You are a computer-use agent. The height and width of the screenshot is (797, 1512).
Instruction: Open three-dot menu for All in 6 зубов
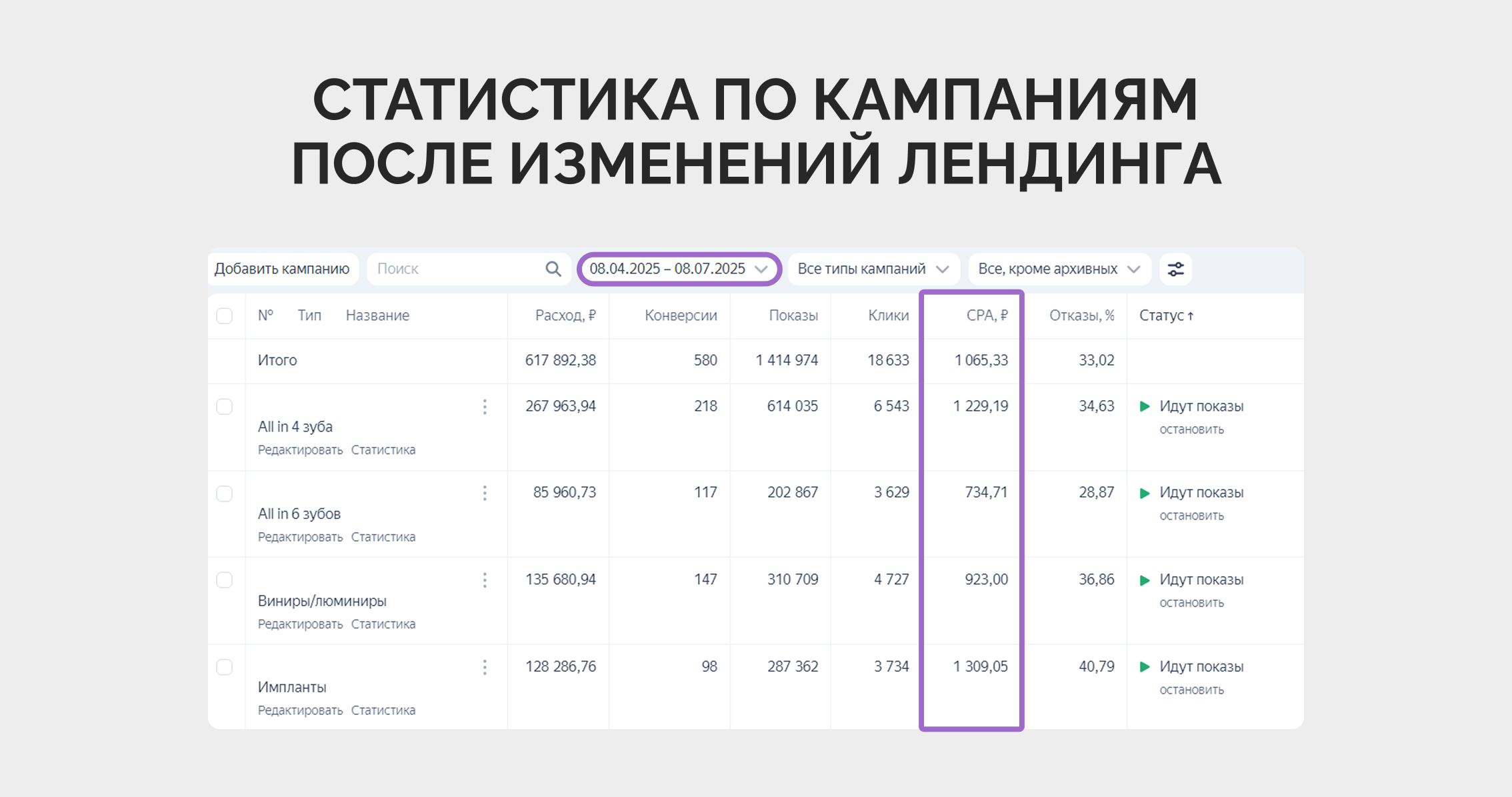[x=485, y=494]
